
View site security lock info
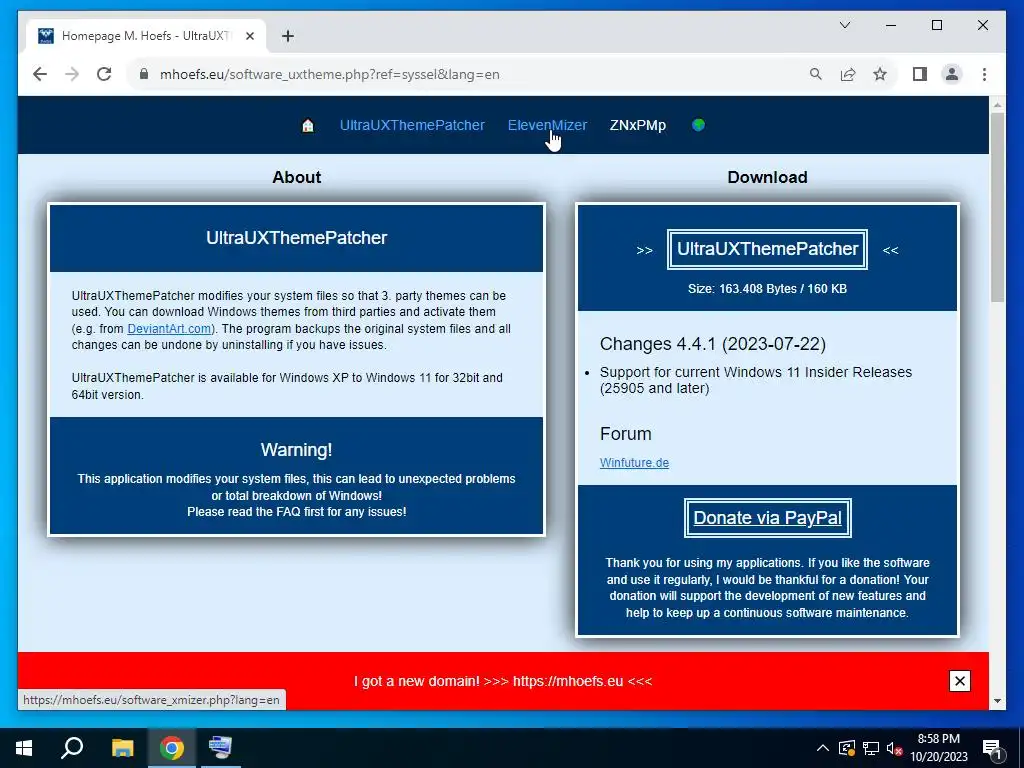(x=144, y=74)
